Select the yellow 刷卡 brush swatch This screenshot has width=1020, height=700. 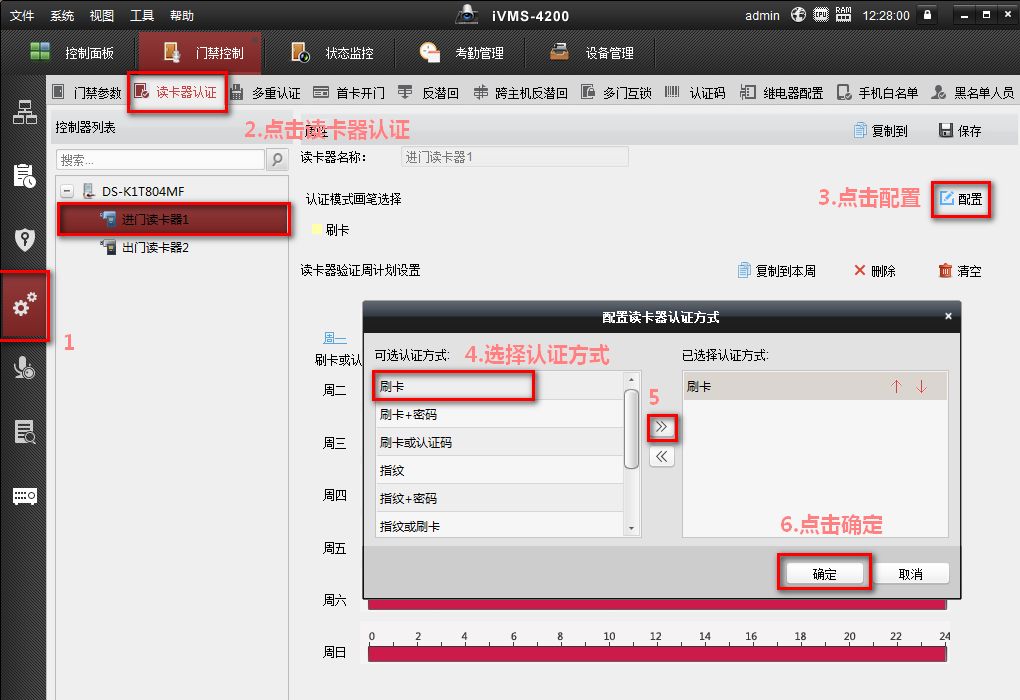[317, 230]
